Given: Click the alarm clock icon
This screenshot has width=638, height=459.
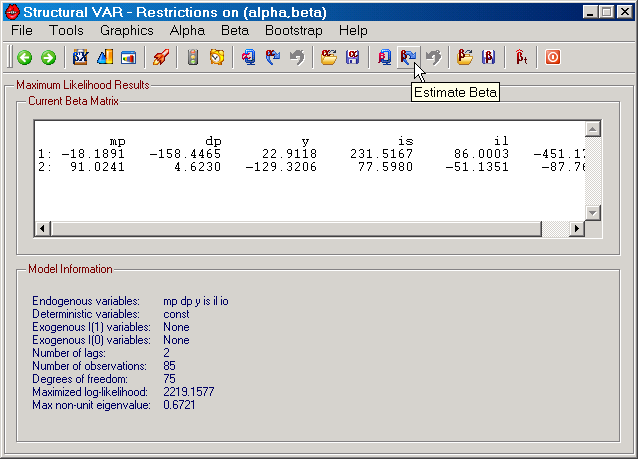Looking at the screenshot, I should click(x=217, y=57).
